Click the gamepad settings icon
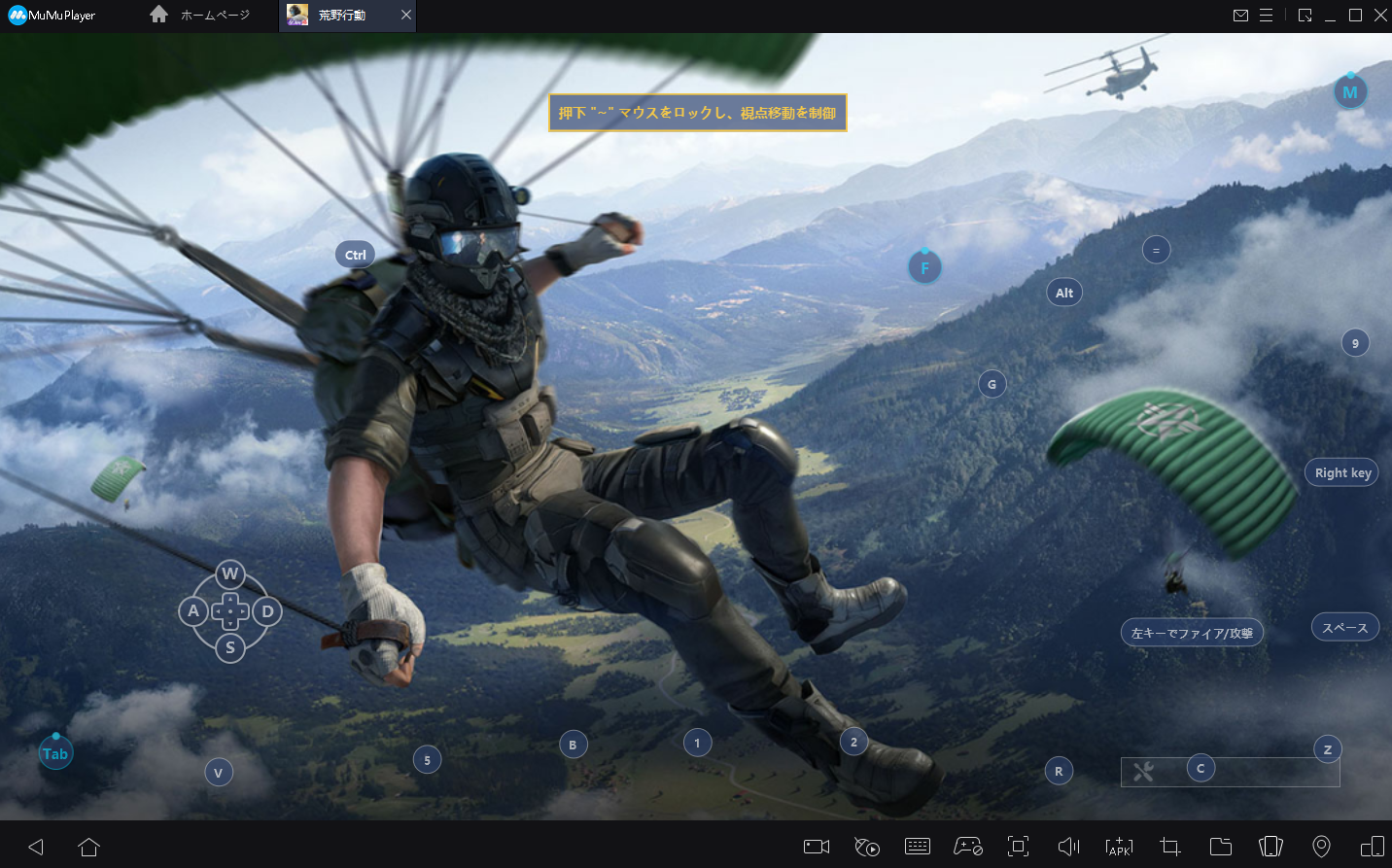This screenshot has height=868, width=1392. [968, 847]
